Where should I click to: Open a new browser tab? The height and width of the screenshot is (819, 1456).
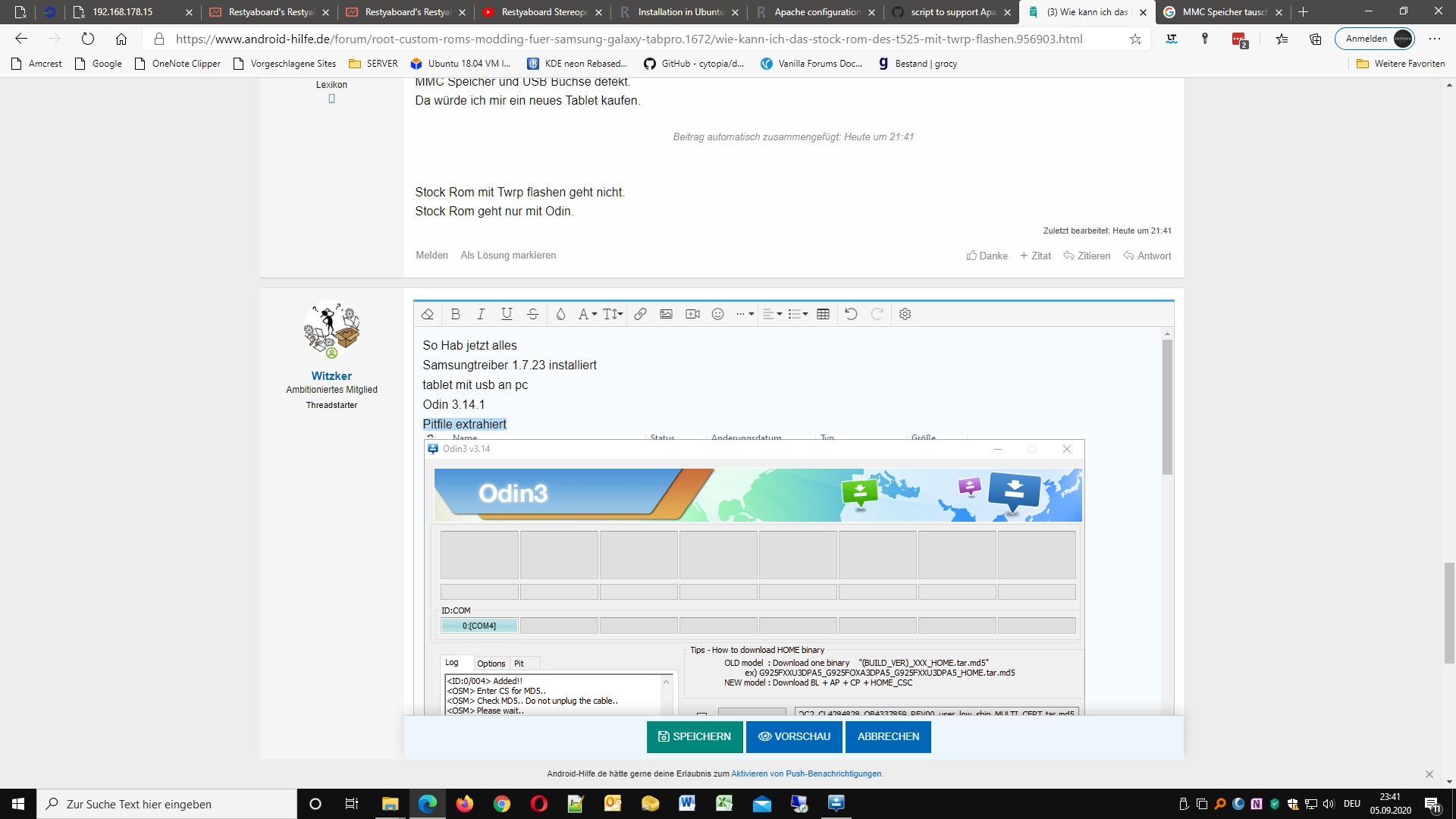[x=1304, y=12]
